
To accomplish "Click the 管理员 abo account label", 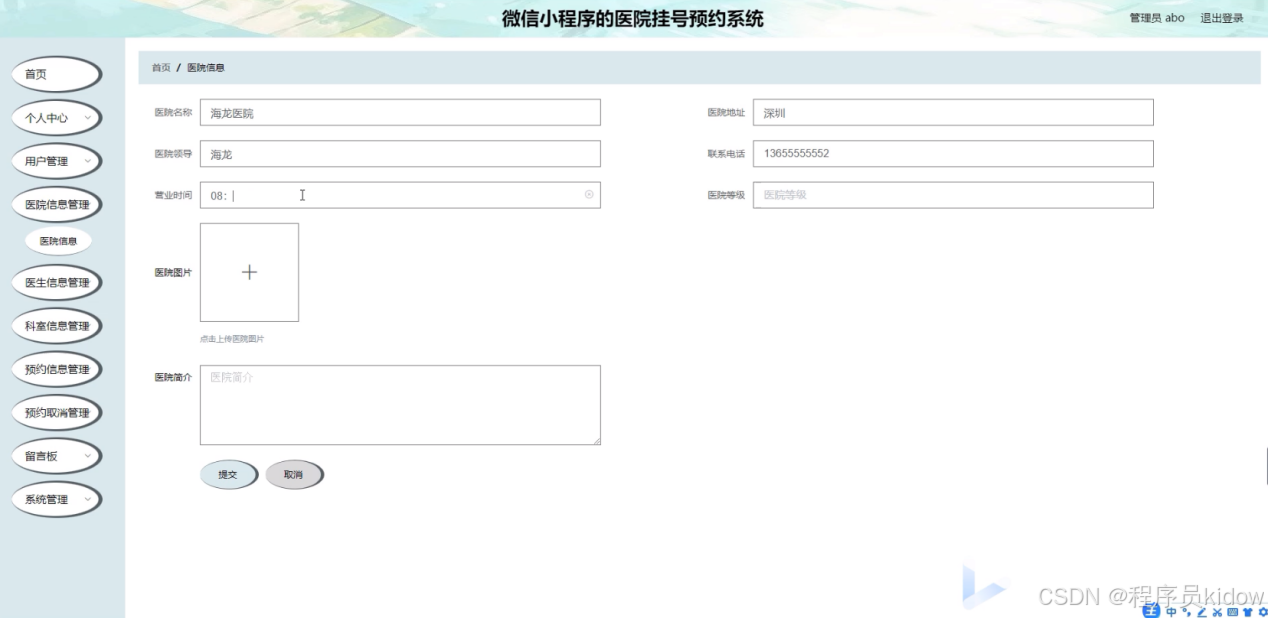I will (x=1157, y=18).
